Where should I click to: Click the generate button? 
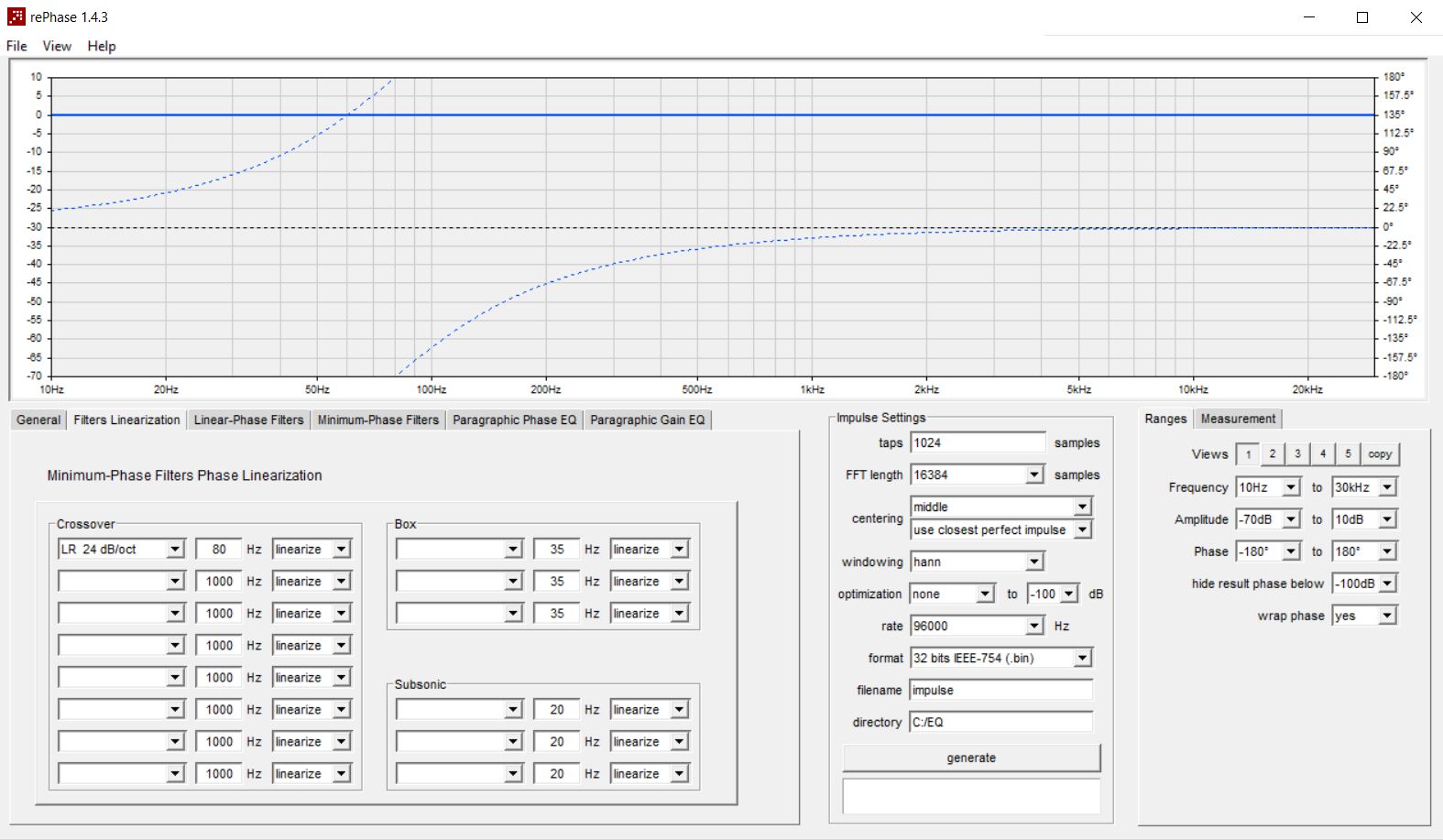pyautogui.click(x=971, y=758)
